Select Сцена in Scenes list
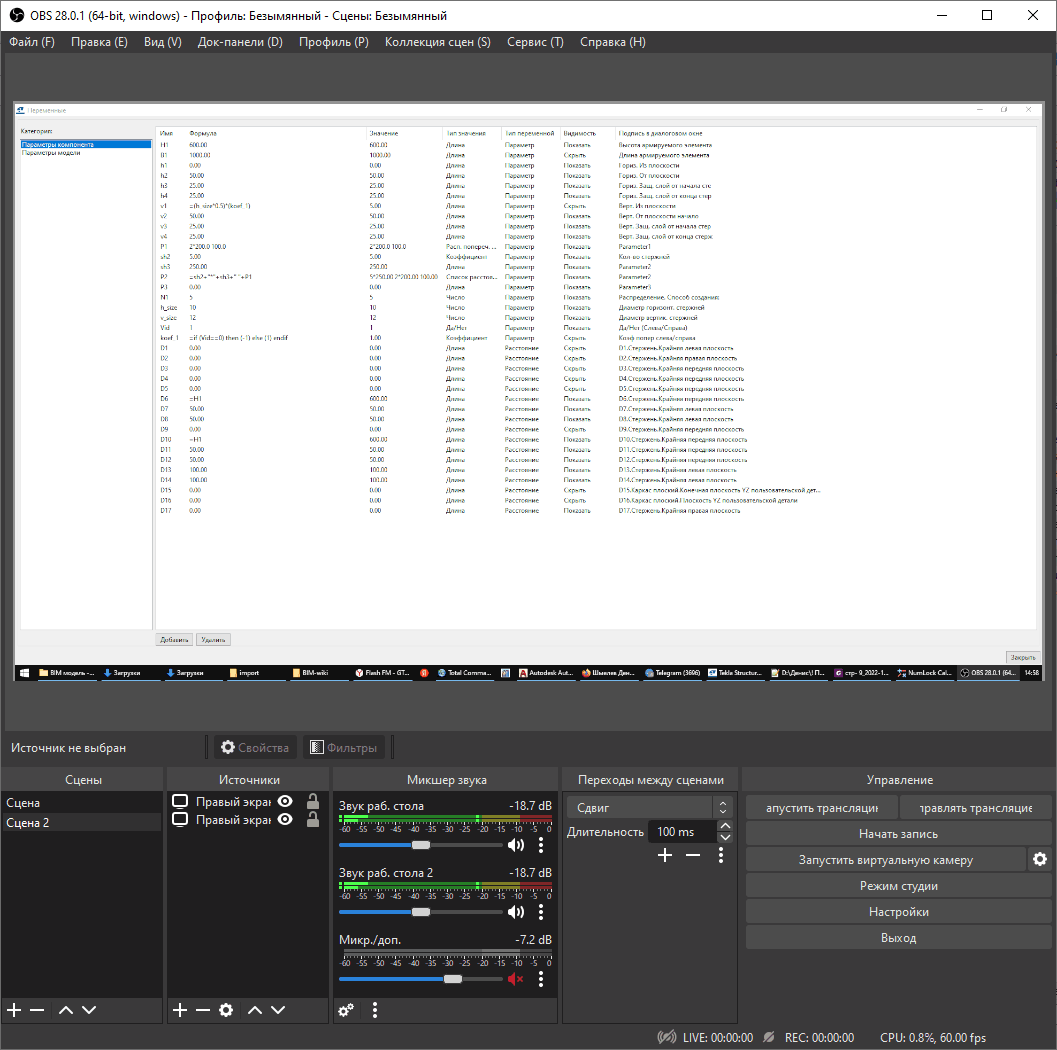The image size is (1057, 1050). point(82,803)
